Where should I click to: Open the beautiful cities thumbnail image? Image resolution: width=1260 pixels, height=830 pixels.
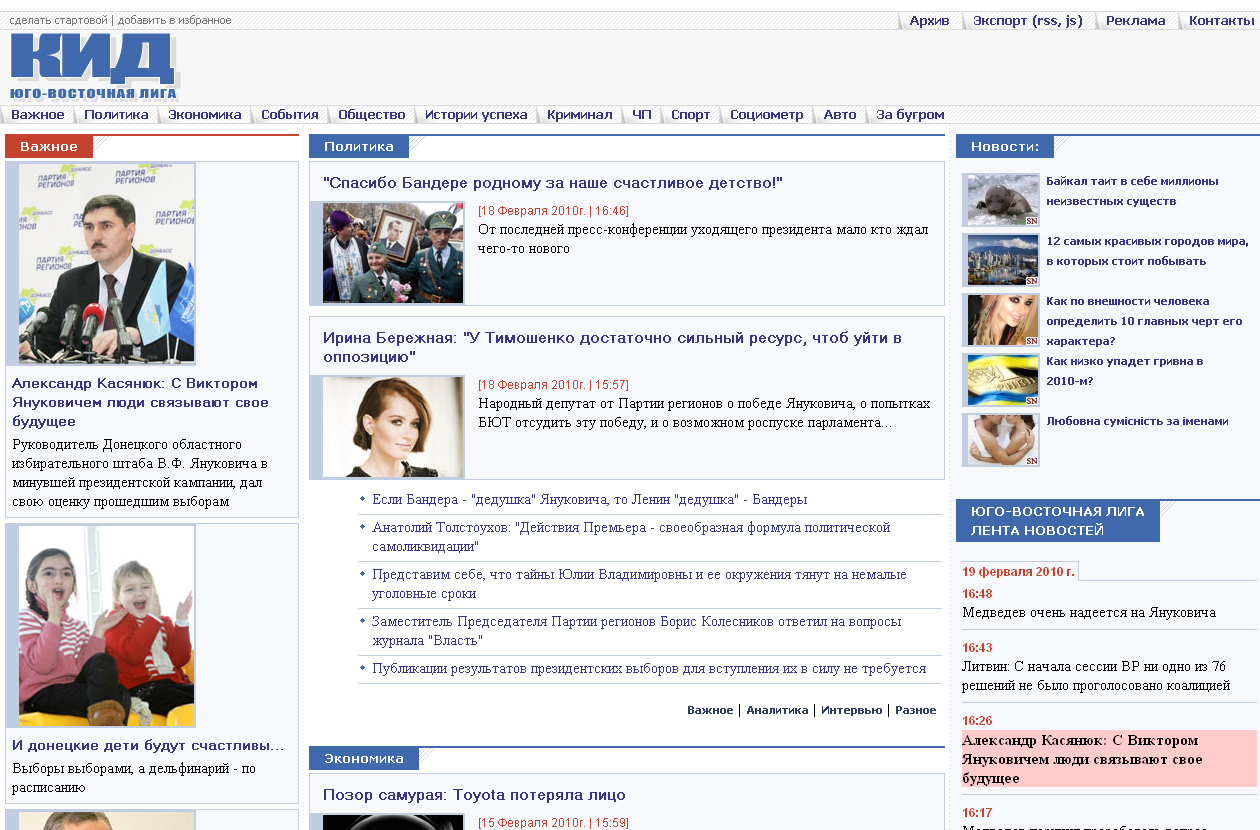[x=1003, y=260]
